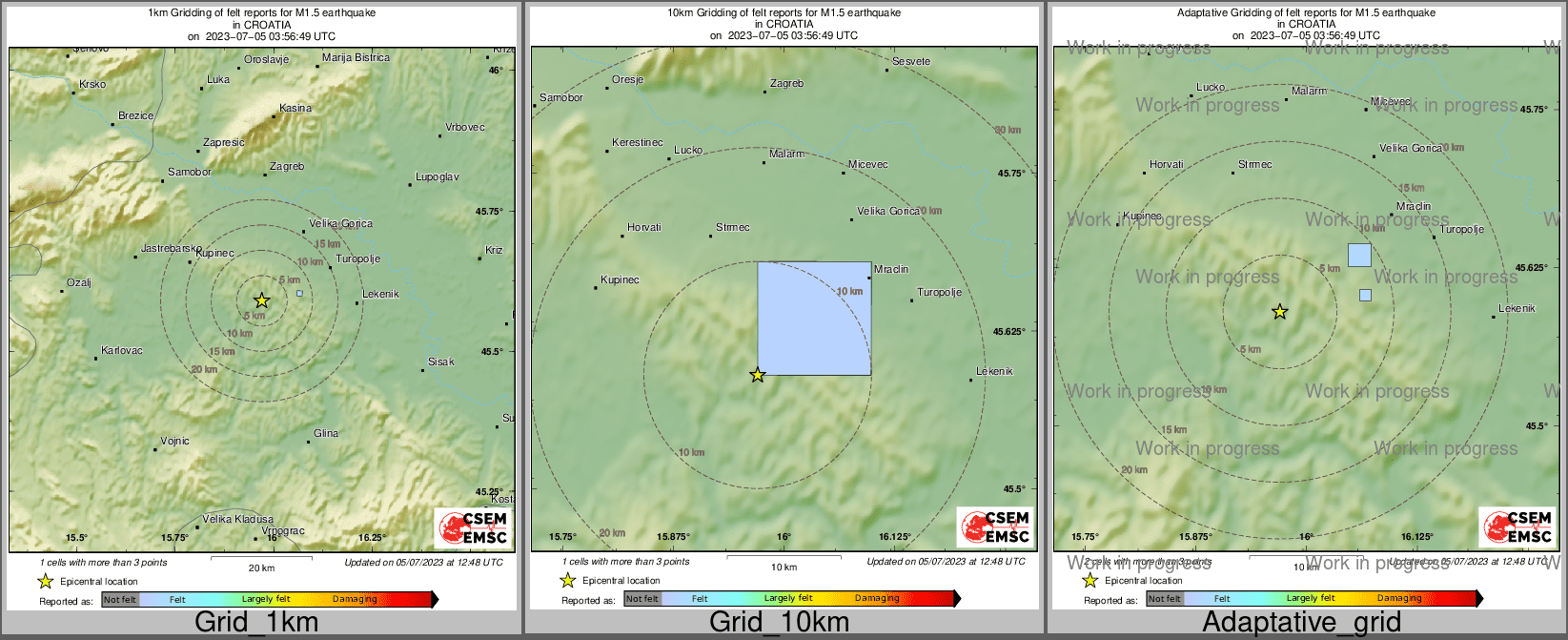Click the 'Vojnic' label on the Grid_1km map

coord(174,442)
